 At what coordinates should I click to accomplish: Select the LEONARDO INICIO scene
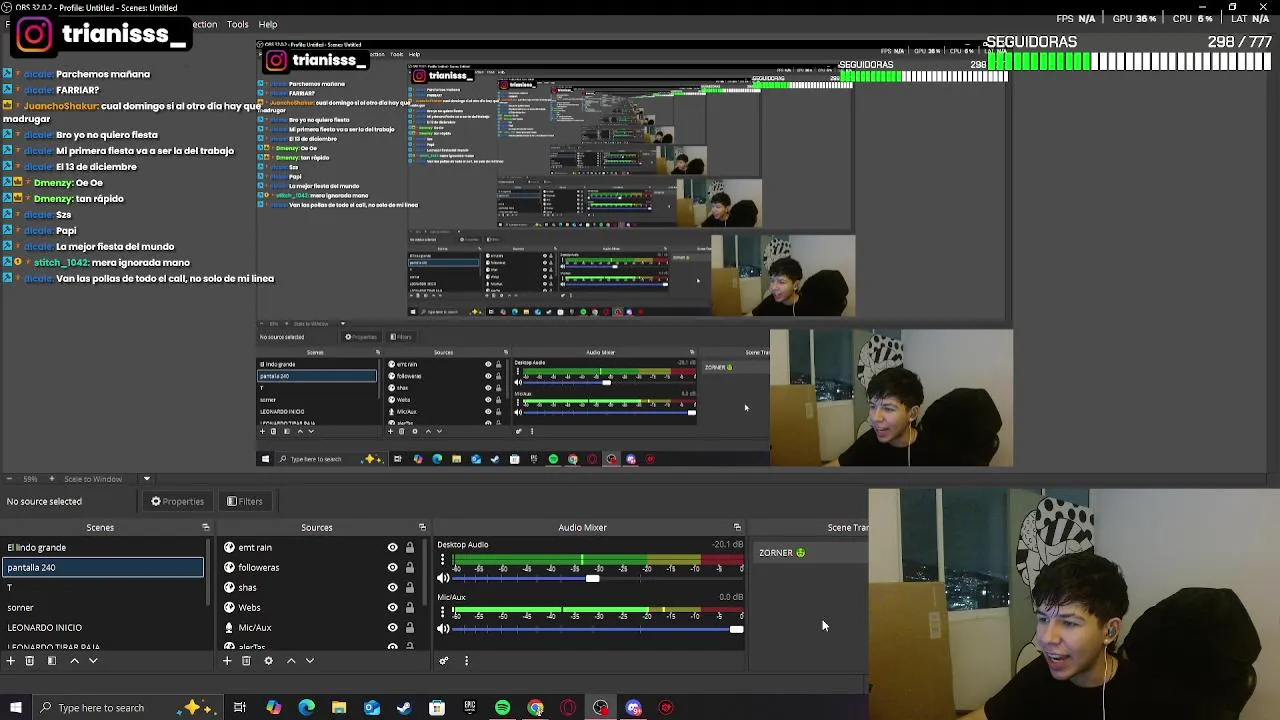[x=102, y=627]
